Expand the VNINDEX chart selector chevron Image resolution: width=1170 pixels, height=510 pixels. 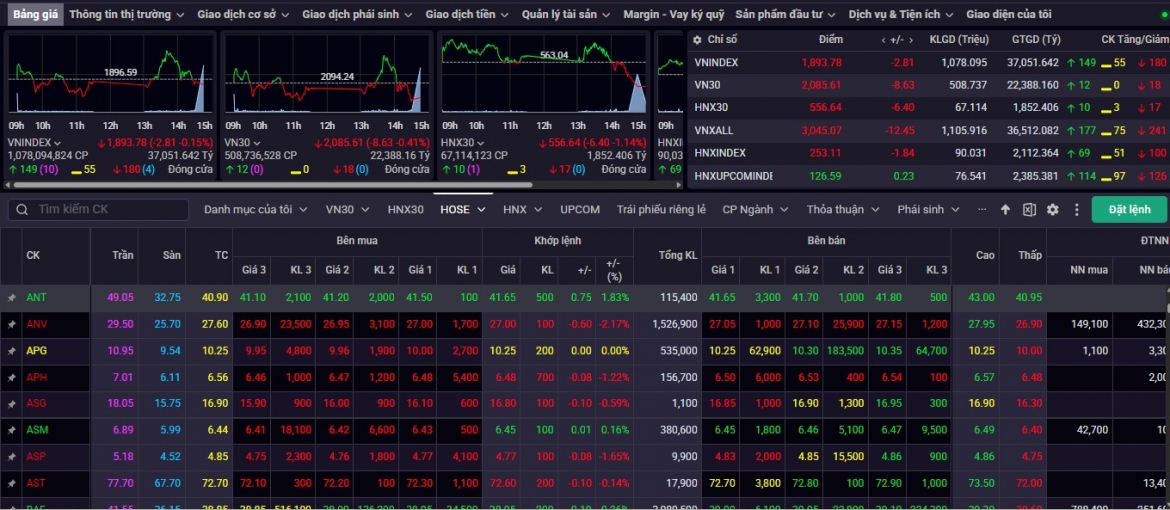coord(57,143)
